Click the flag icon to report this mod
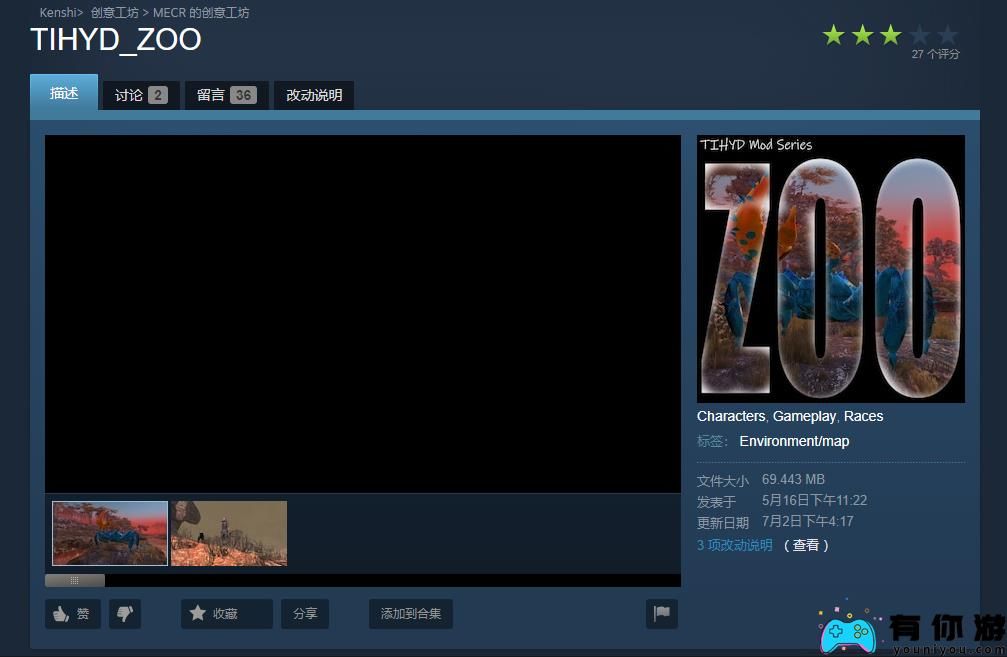 [x=661, y=613]
